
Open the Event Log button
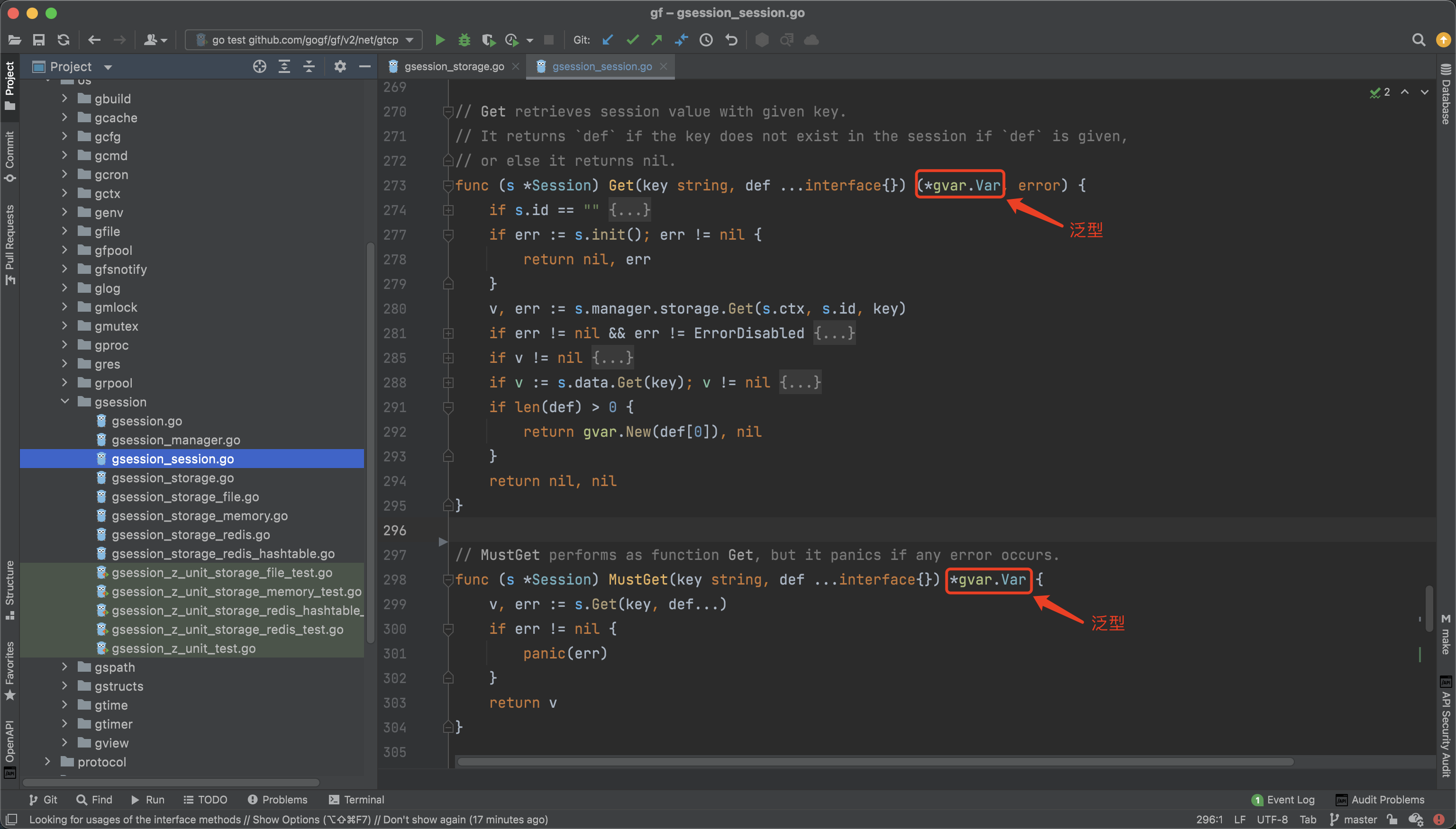(1283, 800)
